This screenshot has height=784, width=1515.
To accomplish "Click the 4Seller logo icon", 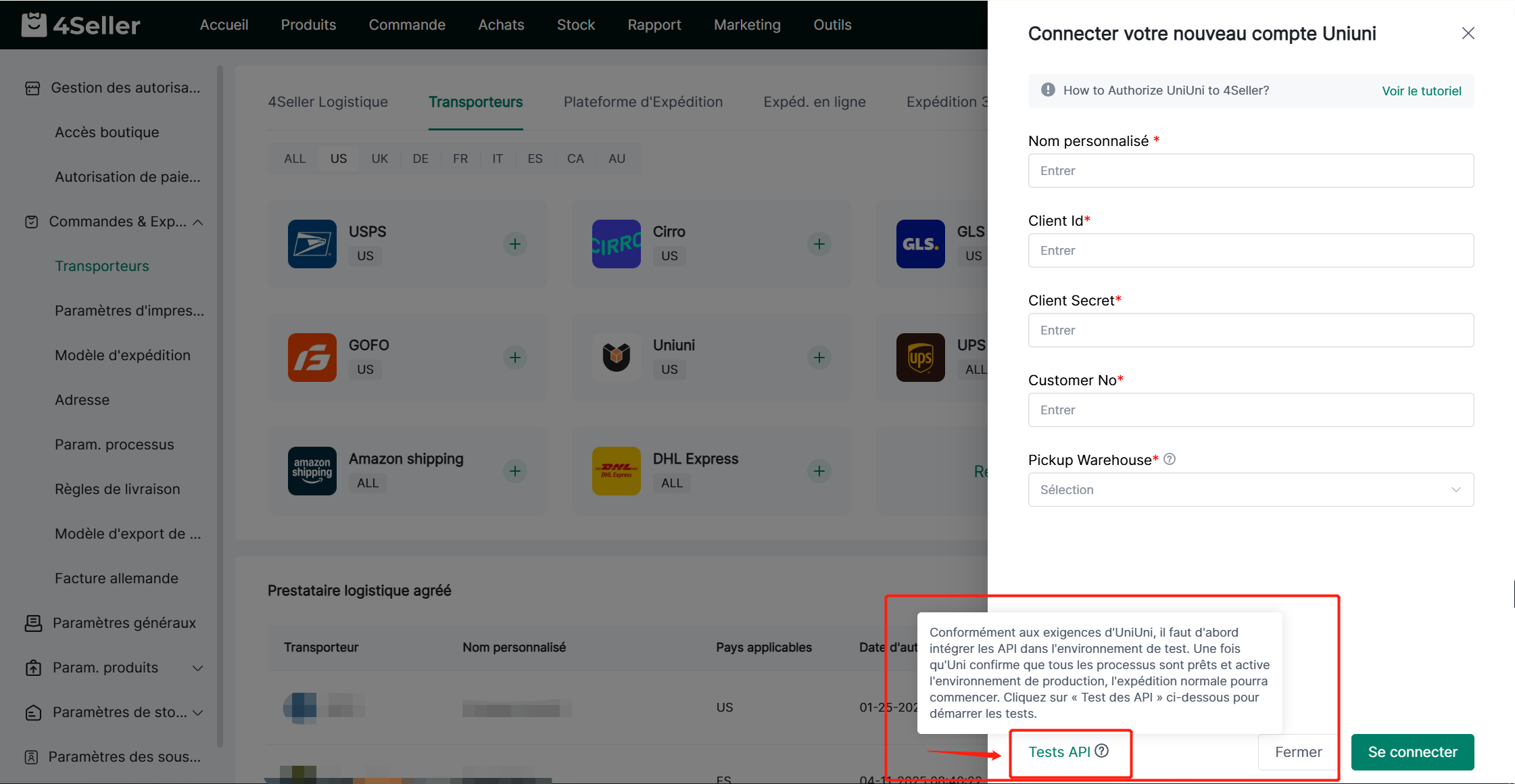I will (x=34, y=25).
